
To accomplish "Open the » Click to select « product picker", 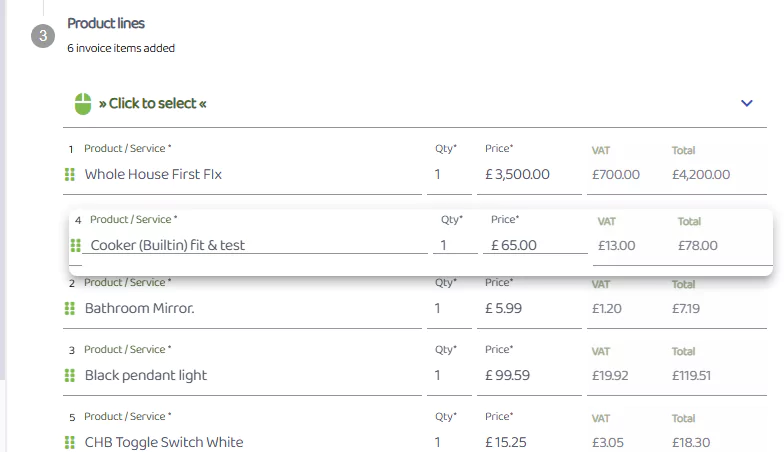I will [415, 104].
